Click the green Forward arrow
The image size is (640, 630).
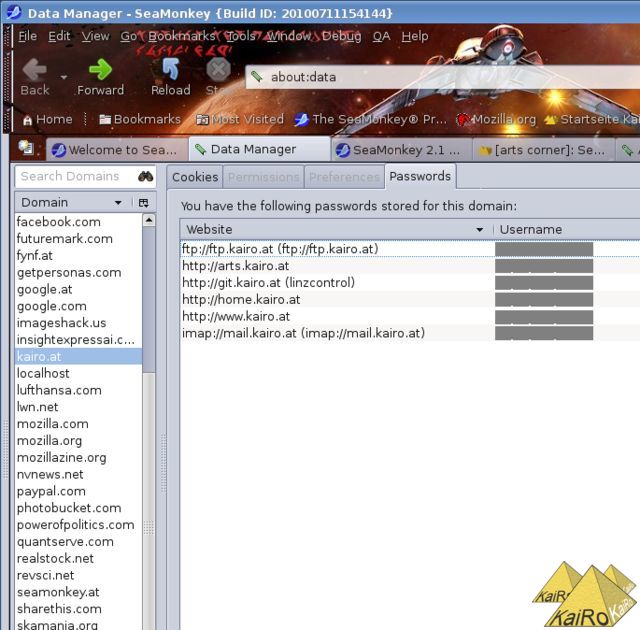coord(100,69)
